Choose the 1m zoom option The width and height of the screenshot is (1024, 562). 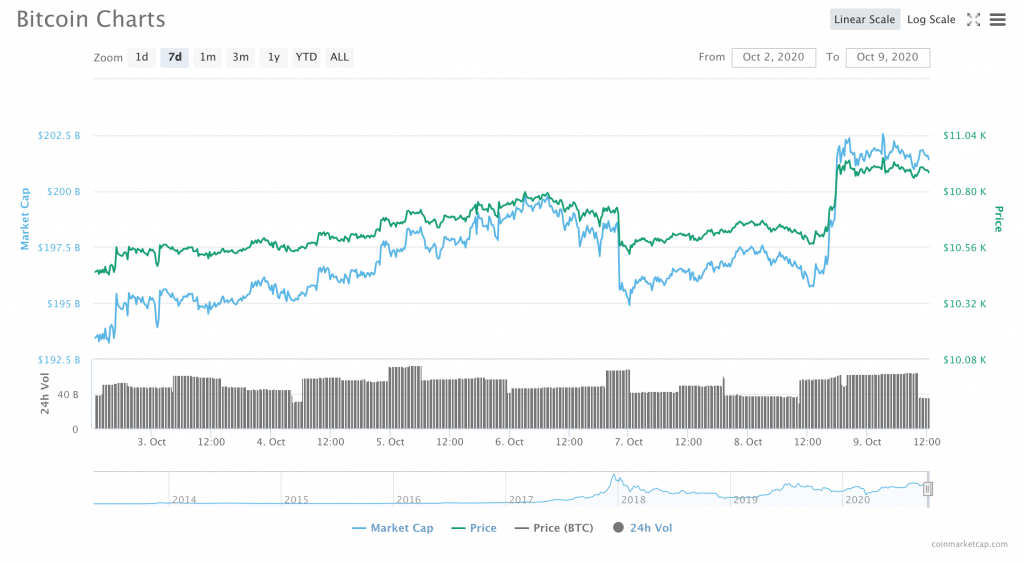[x=207, y=57]
